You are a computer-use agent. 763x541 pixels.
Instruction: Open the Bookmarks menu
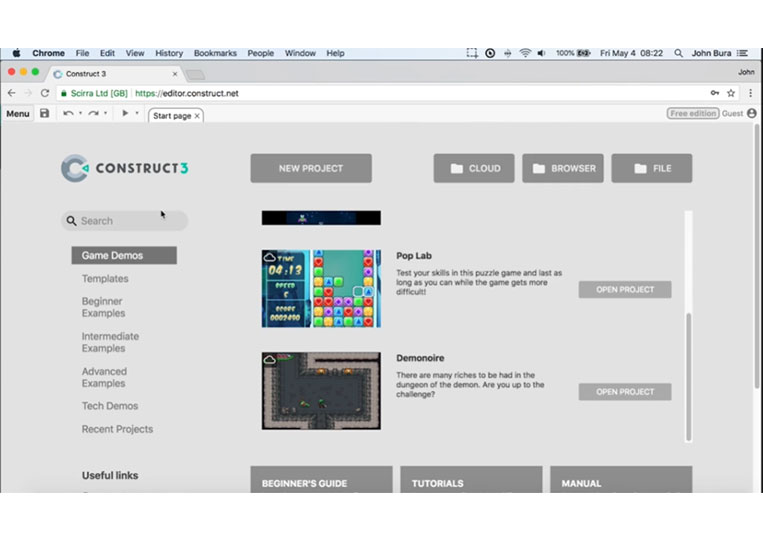215,53
